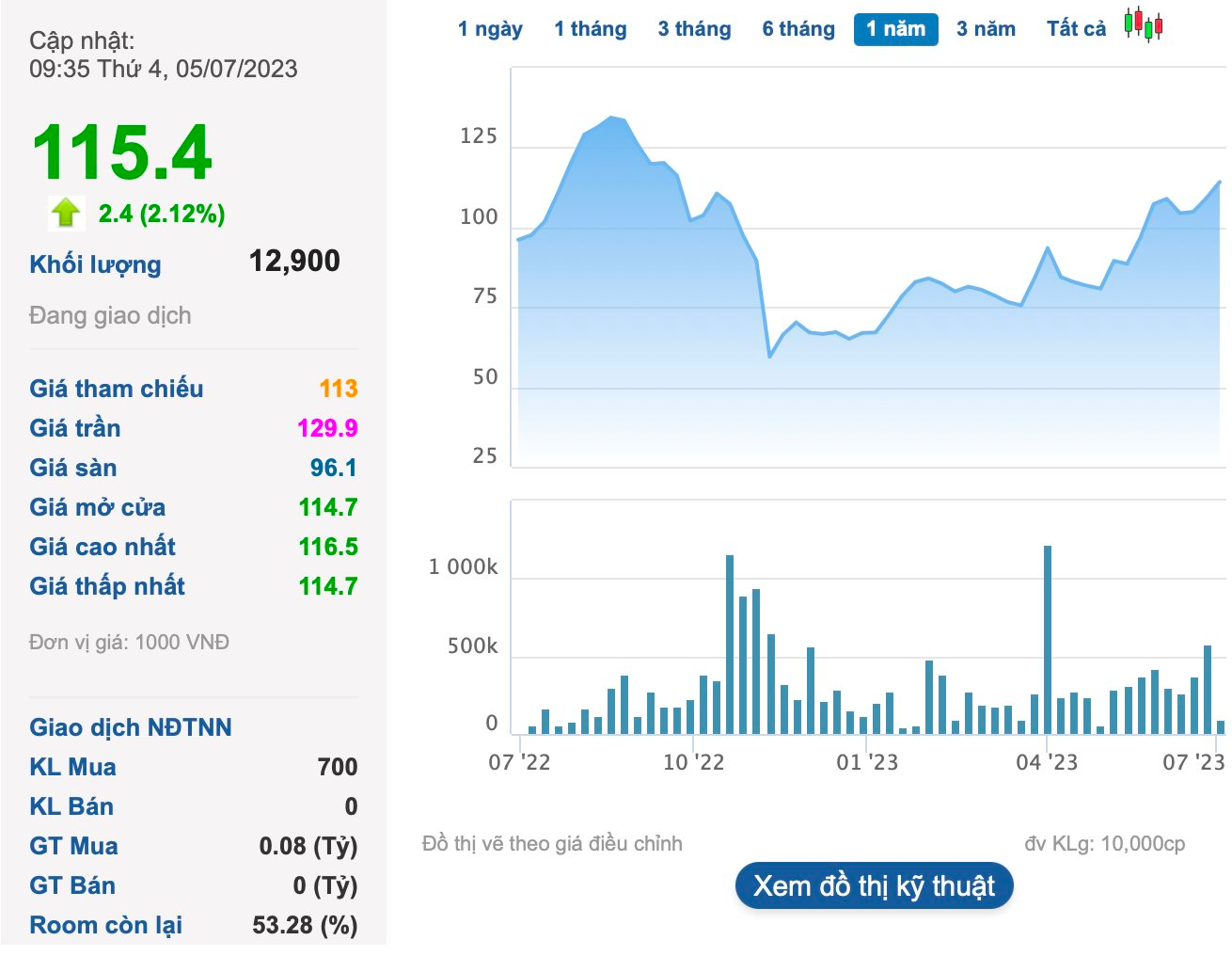Click floor price value 96.1
Viewport: 1232px width, 956px height.
click(334, 468)
